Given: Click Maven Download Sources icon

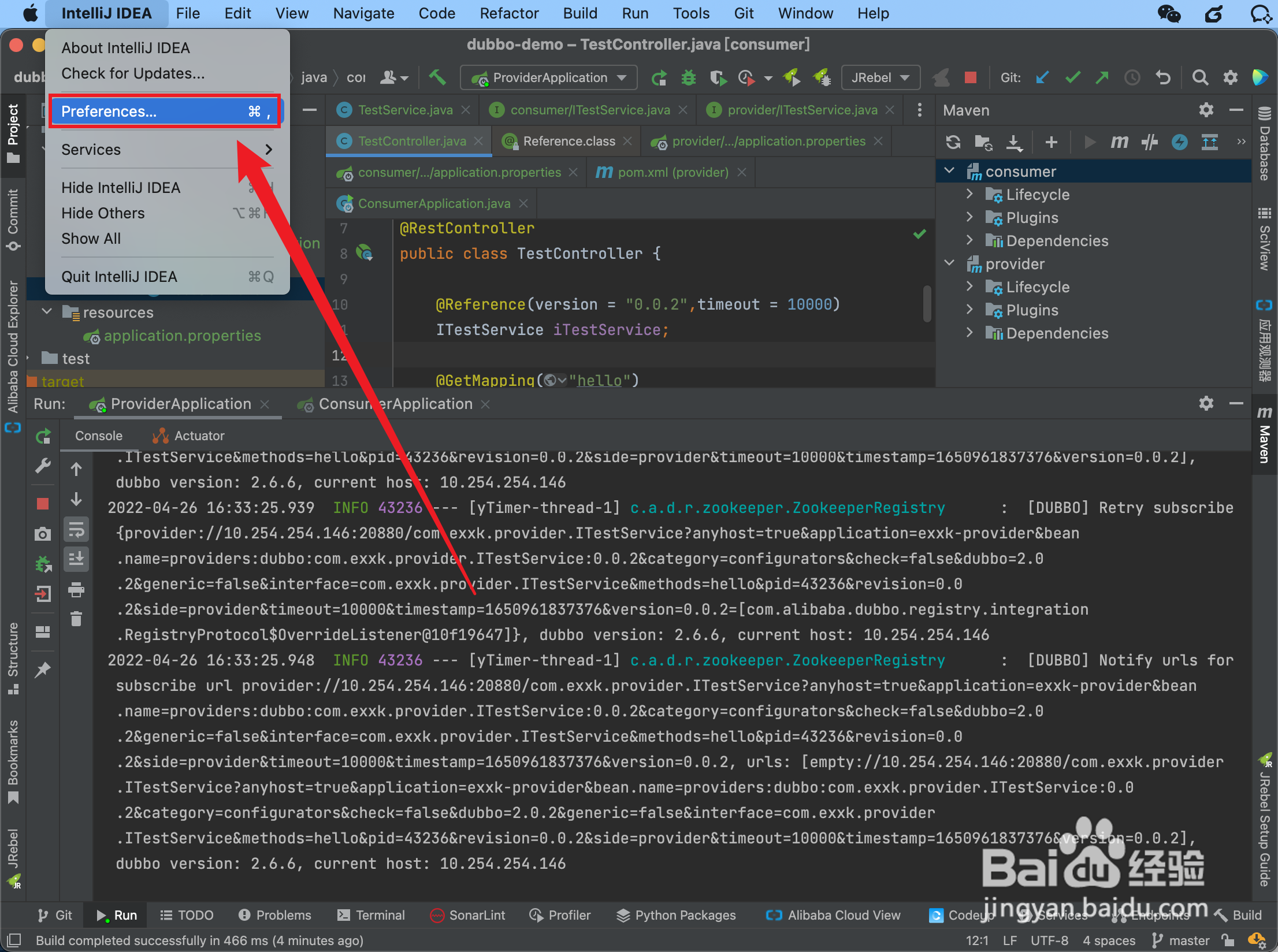Looking at the screenshot, I should coord(1014,142).
